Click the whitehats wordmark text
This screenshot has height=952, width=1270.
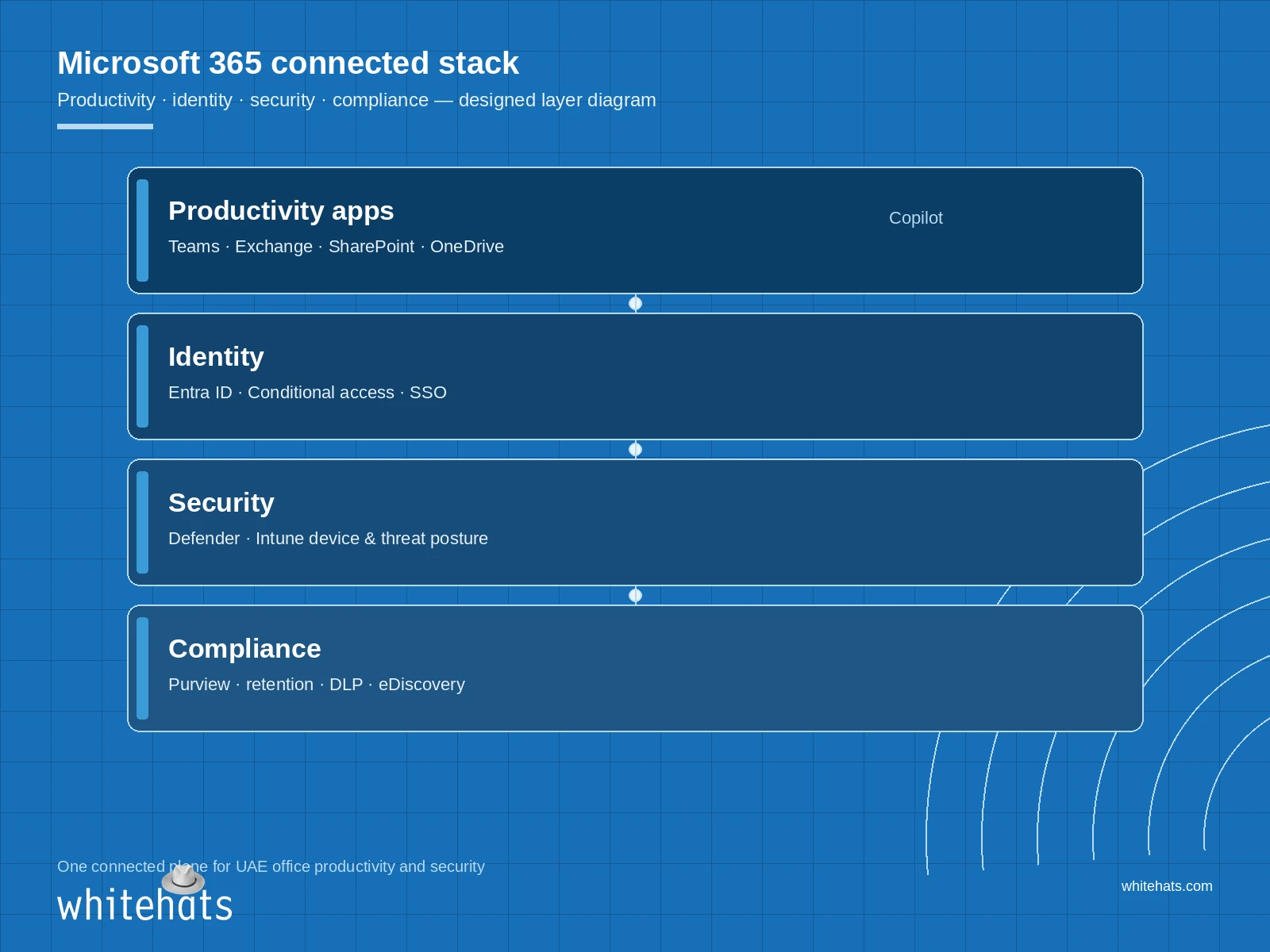point(144,905)
